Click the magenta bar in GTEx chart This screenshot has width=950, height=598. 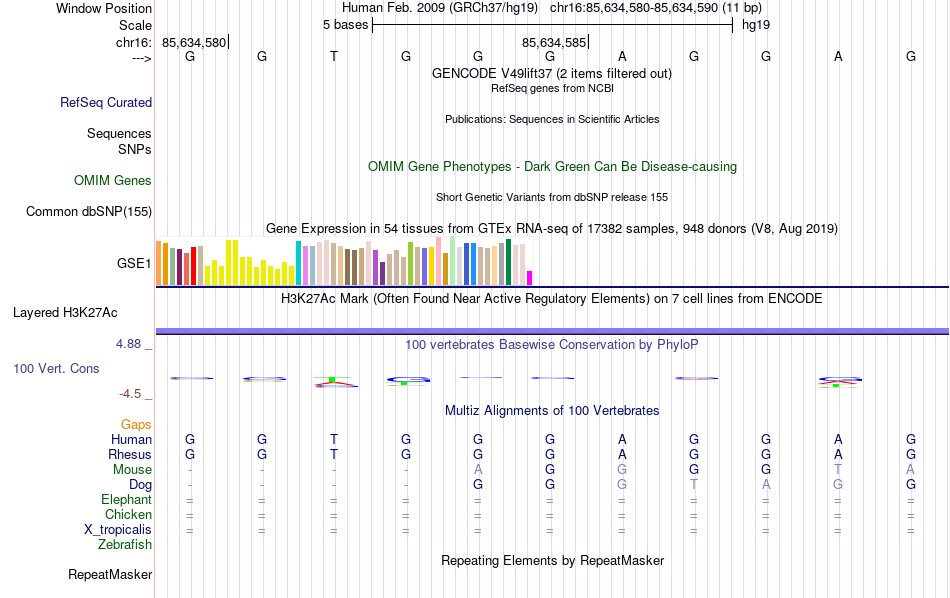pos(530,278)
